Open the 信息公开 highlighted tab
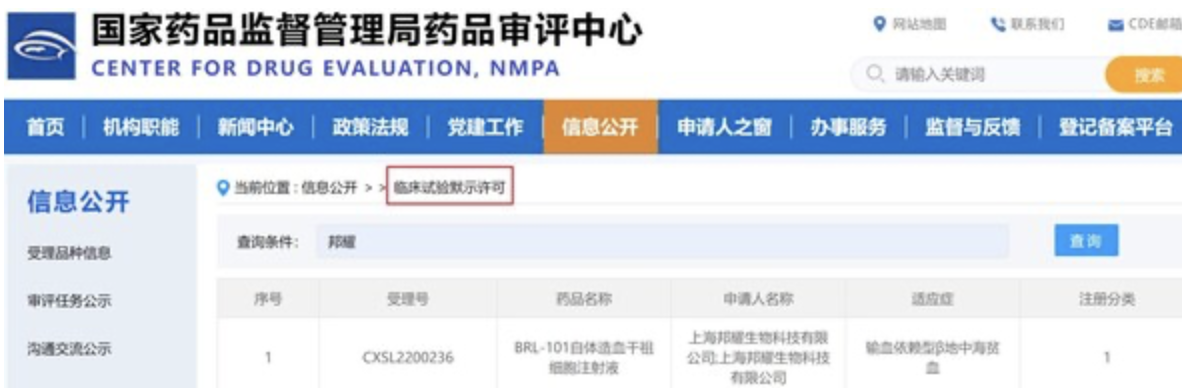Screen dimensions: 1182x392 pyautogui.click(x=600, y=127)
